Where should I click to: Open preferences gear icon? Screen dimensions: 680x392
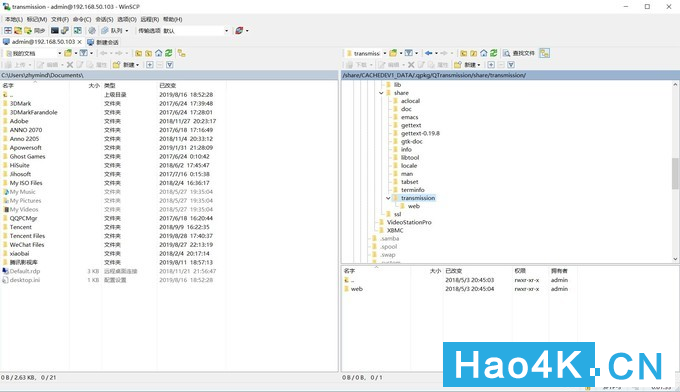tap(92, 30)
